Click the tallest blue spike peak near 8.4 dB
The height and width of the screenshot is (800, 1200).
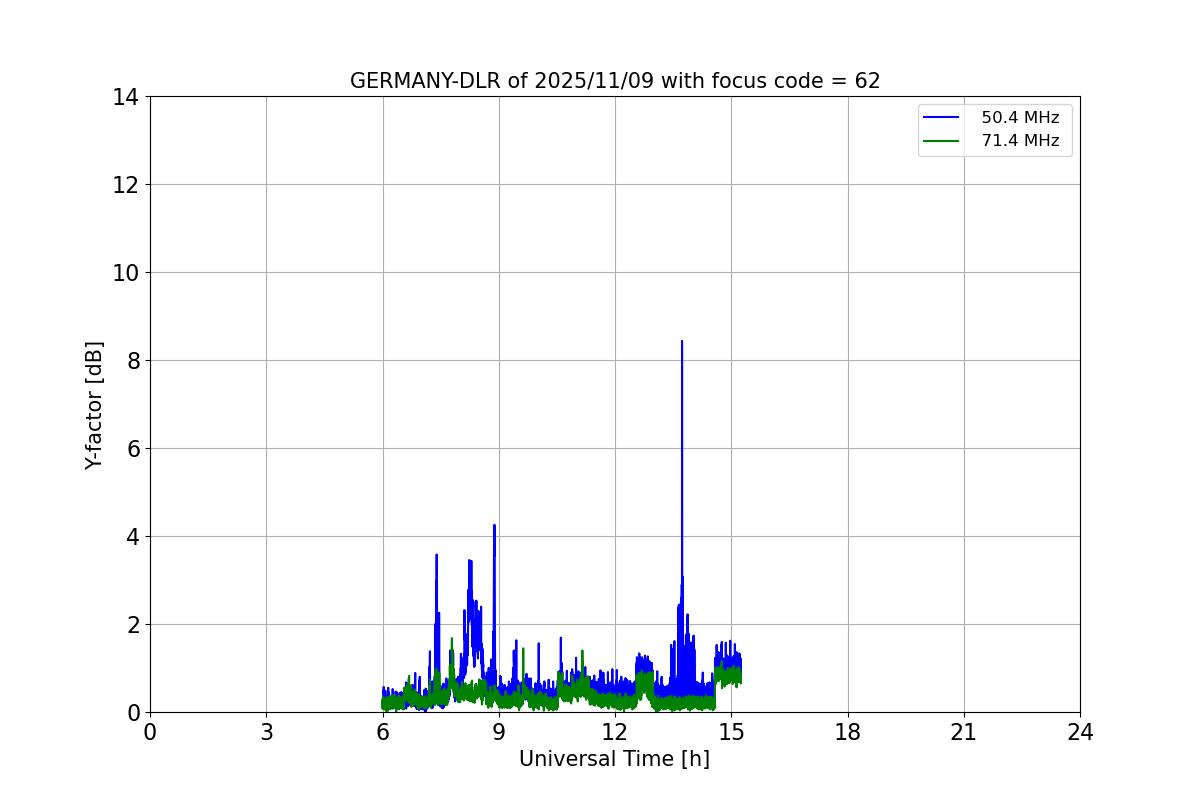(682, 342)
